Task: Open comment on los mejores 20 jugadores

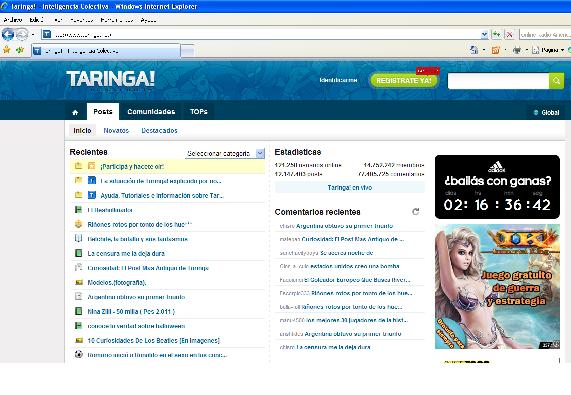Action: pos(357,320)
